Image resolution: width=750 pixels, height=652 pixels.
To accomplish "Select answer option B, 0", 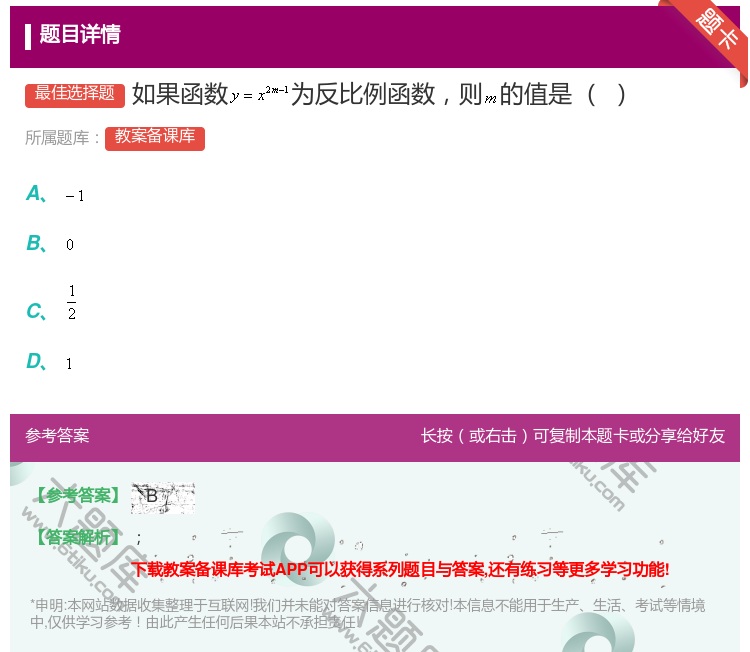I will tap(50, 243).
